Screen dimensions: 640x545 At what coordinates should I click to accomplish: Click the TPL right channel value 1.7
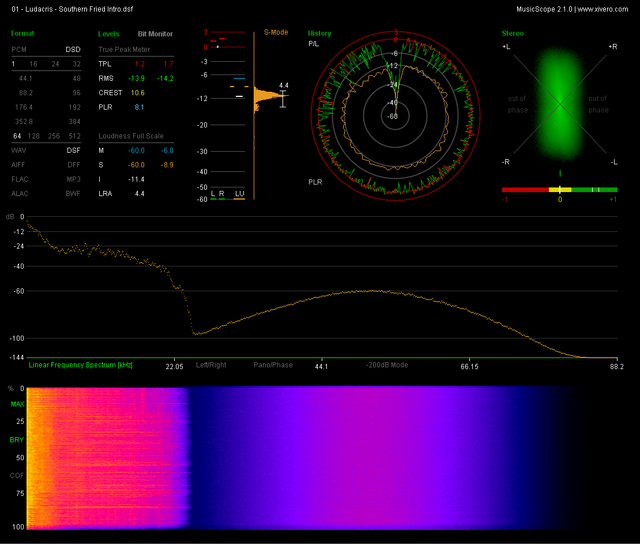[168, 64]
